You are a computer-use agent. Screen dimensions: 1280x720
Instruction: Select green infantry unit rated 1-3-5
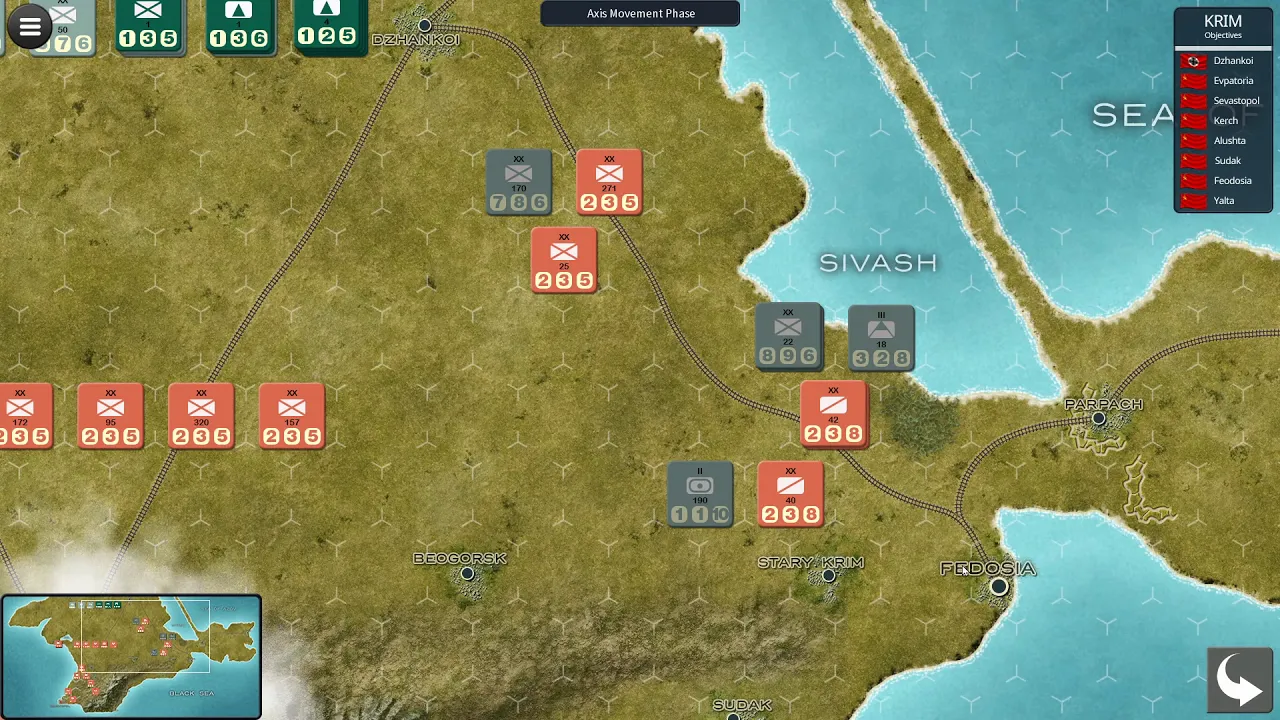coord(148,26)
